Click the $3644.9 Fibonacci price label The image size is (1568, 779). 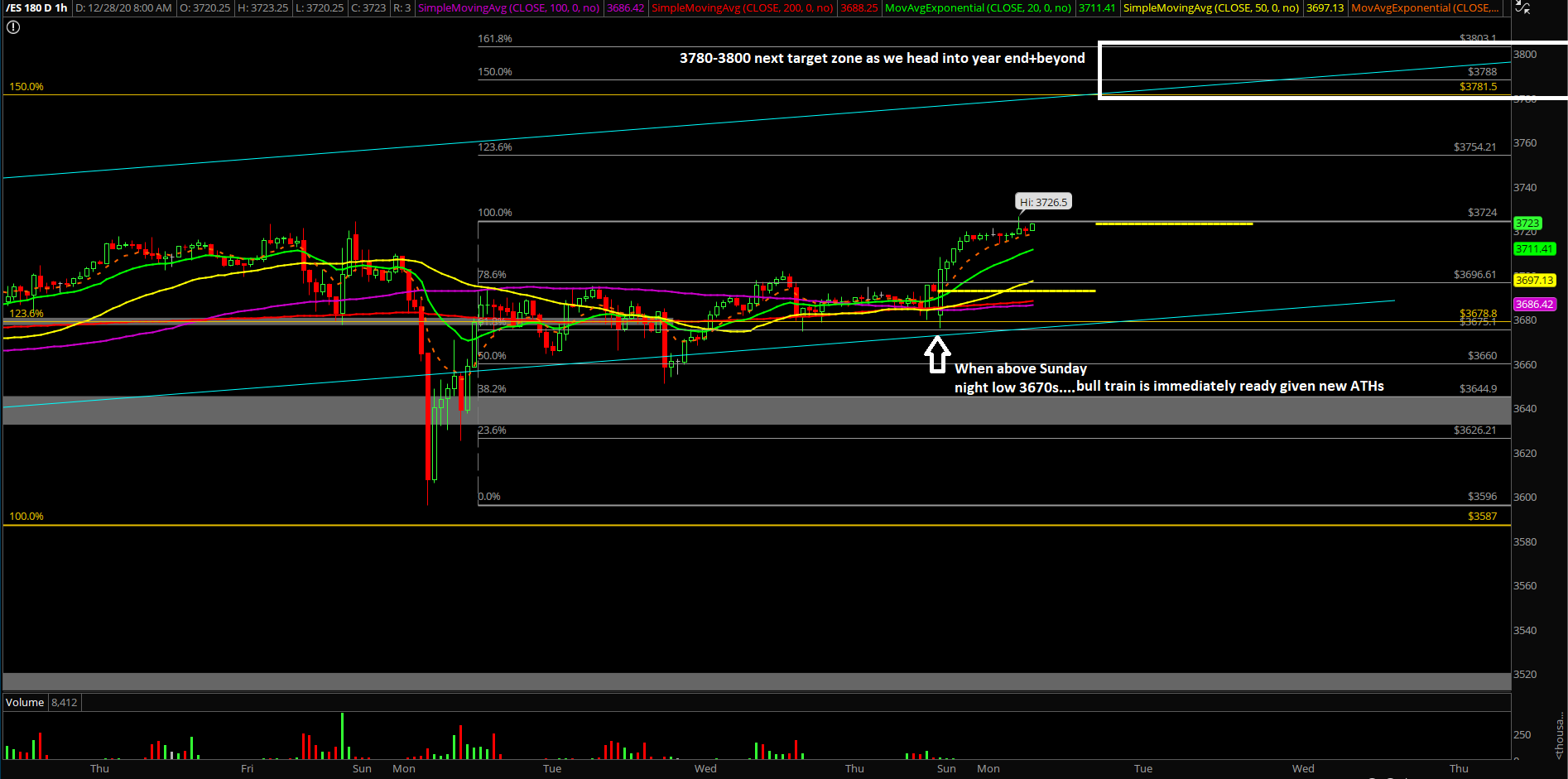coord(1478,389)
